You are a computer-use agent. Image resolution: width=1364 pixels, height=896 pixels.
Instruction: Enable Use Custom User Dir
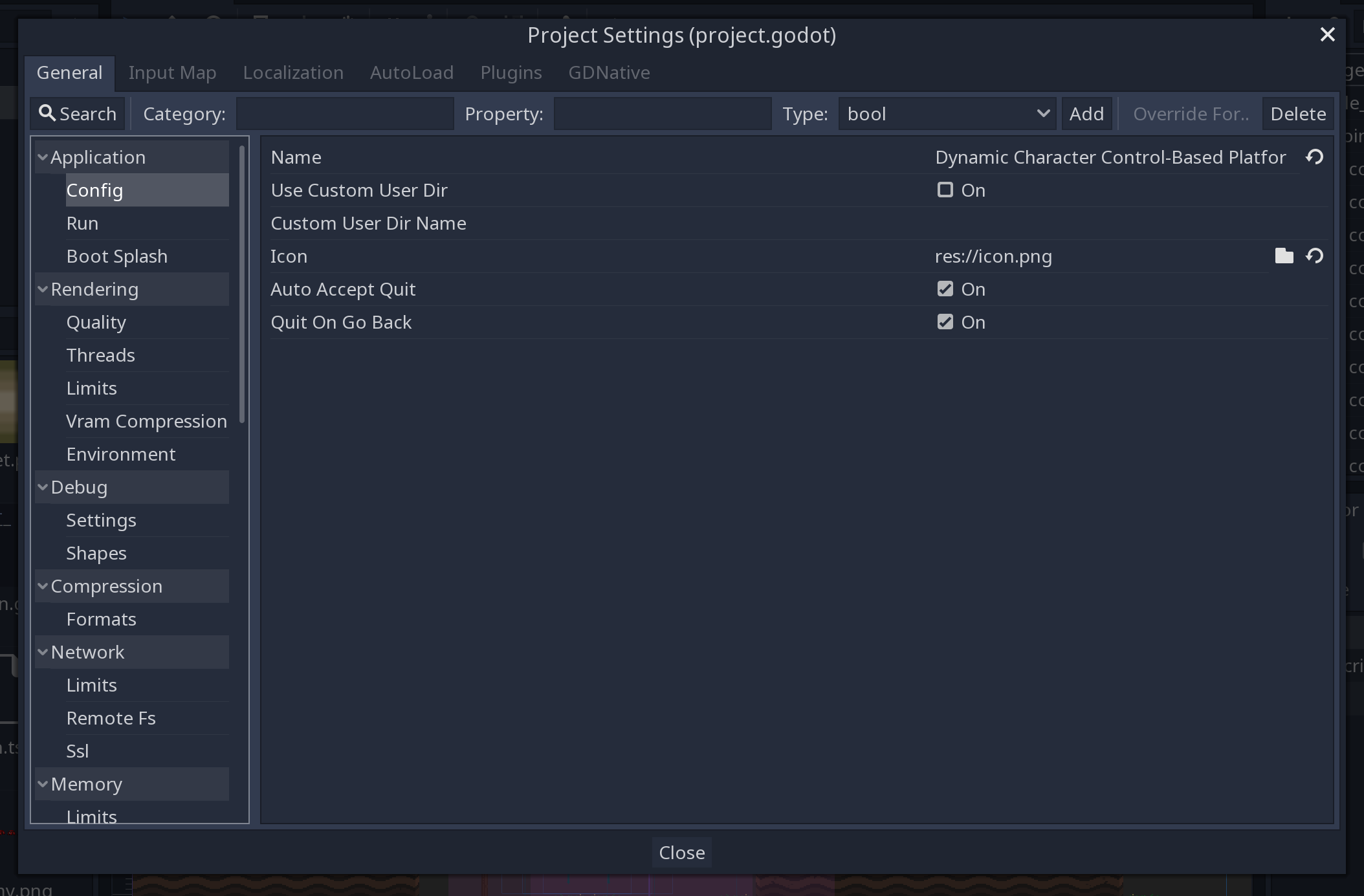coord(945,190)
